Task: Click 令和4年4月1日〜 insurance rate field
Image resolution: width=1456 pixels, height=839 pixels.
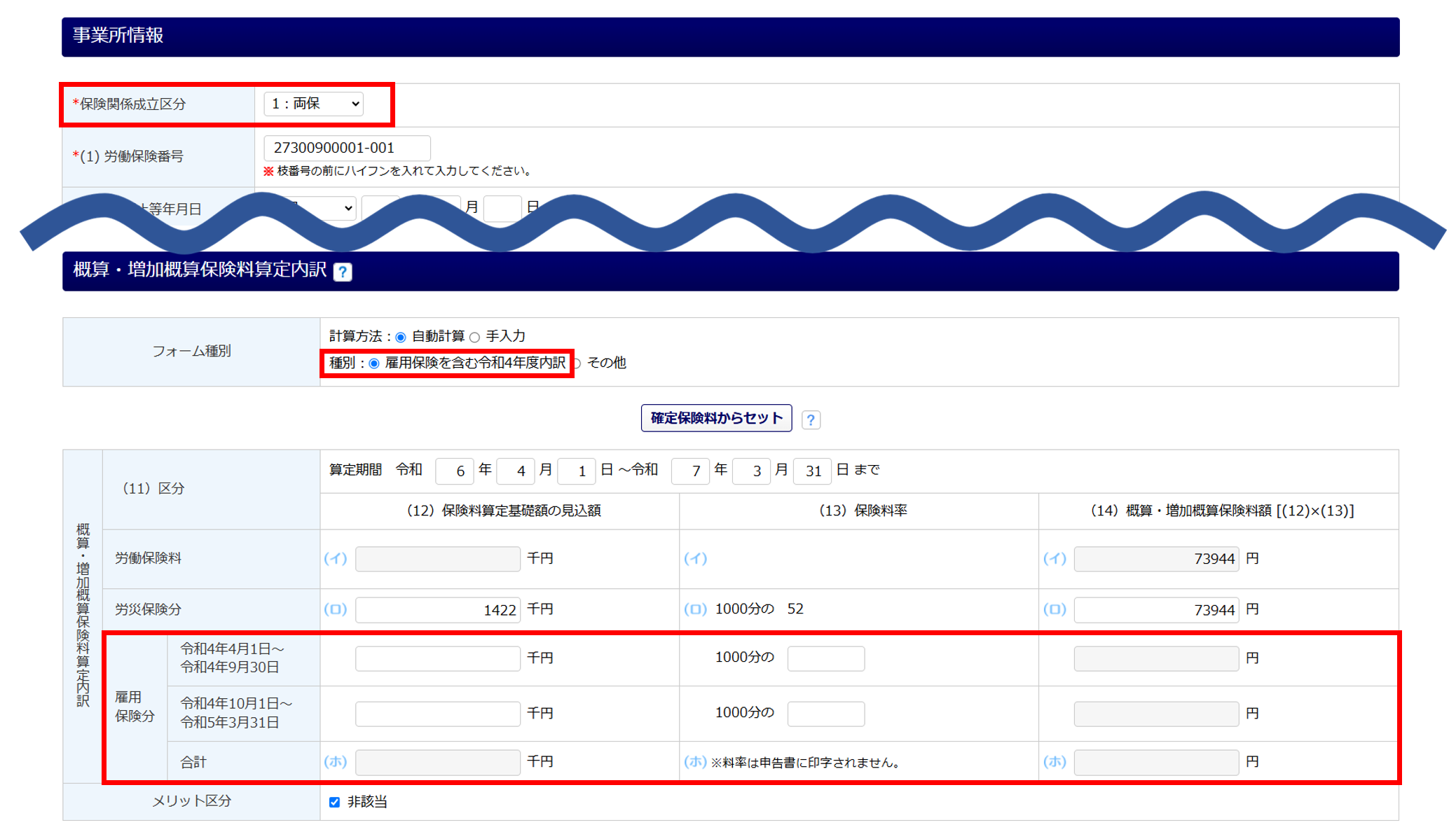Action: 825,659
